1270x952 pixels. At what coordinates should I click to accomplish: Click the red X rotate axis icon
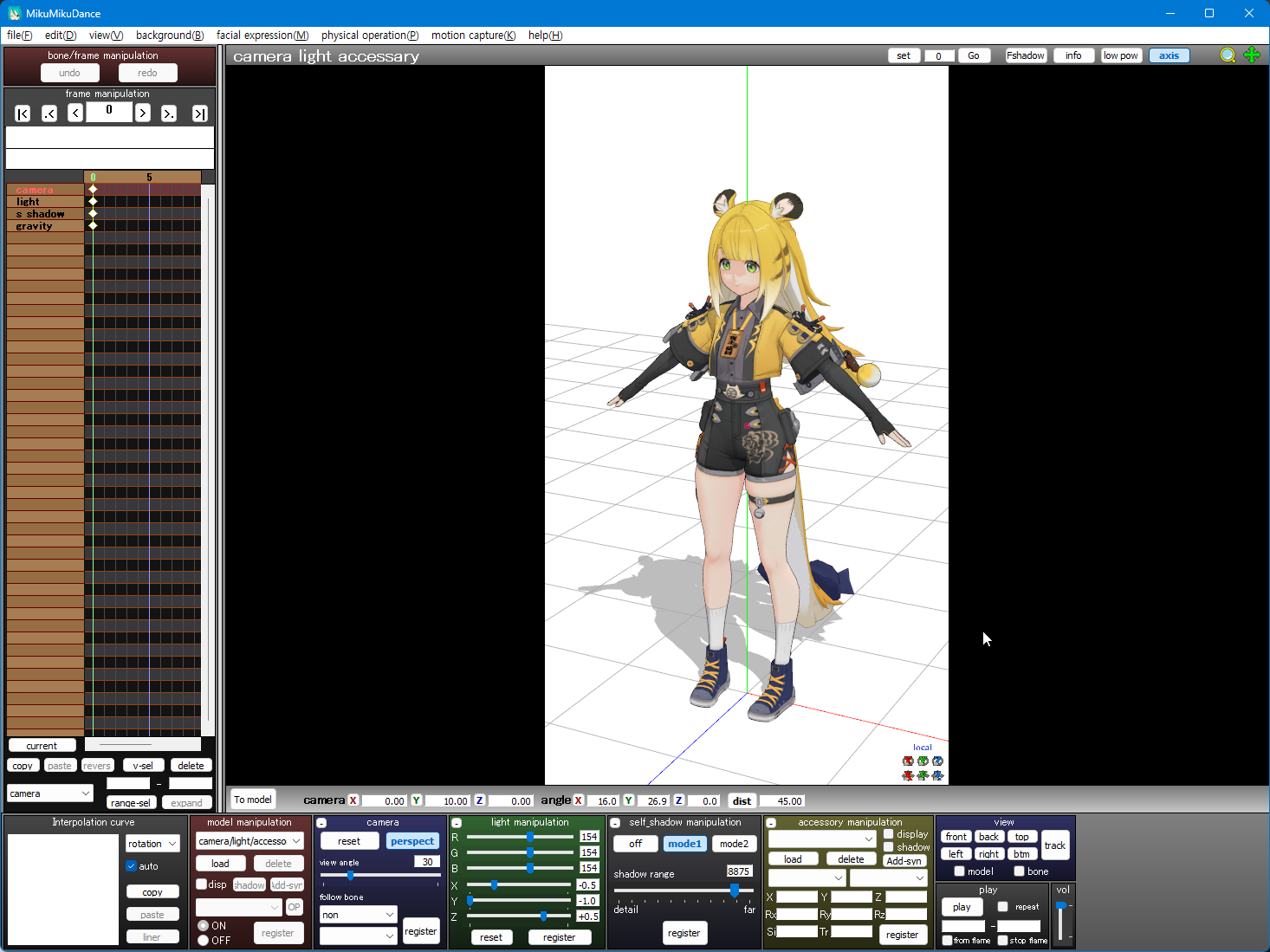pyautogui.click(x=908, y=761)
